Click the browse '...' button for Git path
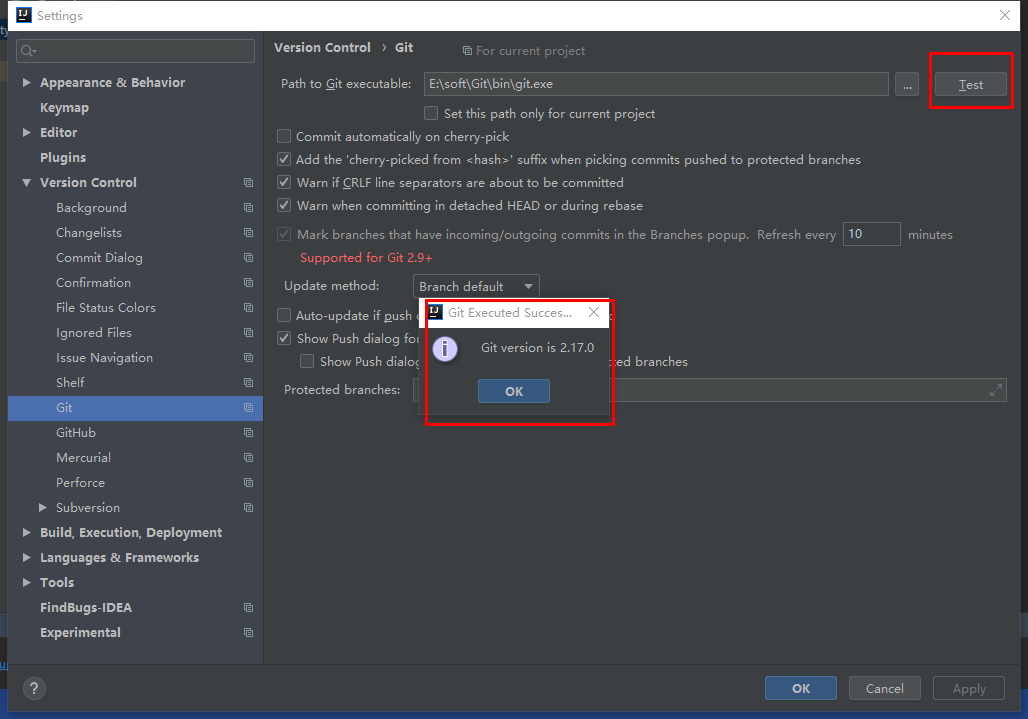Image resolution: width=1028 pixels, height=719 pixels. tap(907, 85)
